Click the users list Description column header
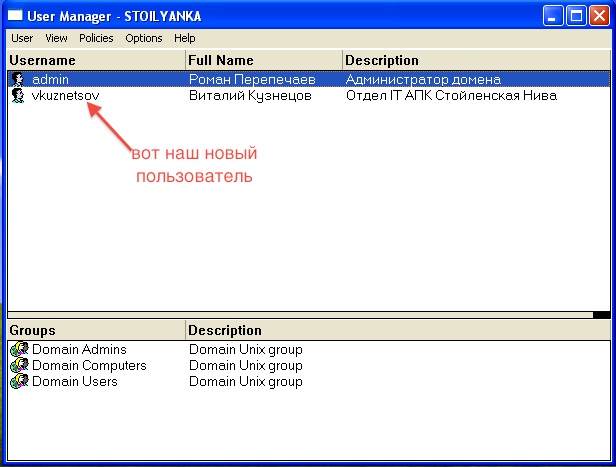 click(x=475, y=61)
